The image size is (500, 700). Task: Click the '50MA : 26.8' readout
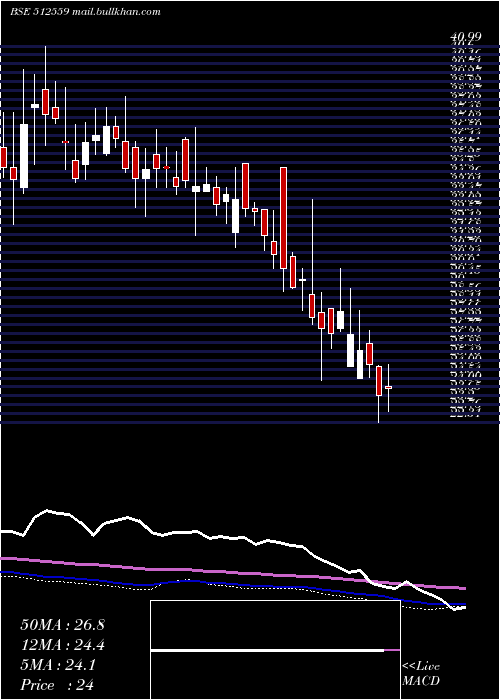pos(63,625)
